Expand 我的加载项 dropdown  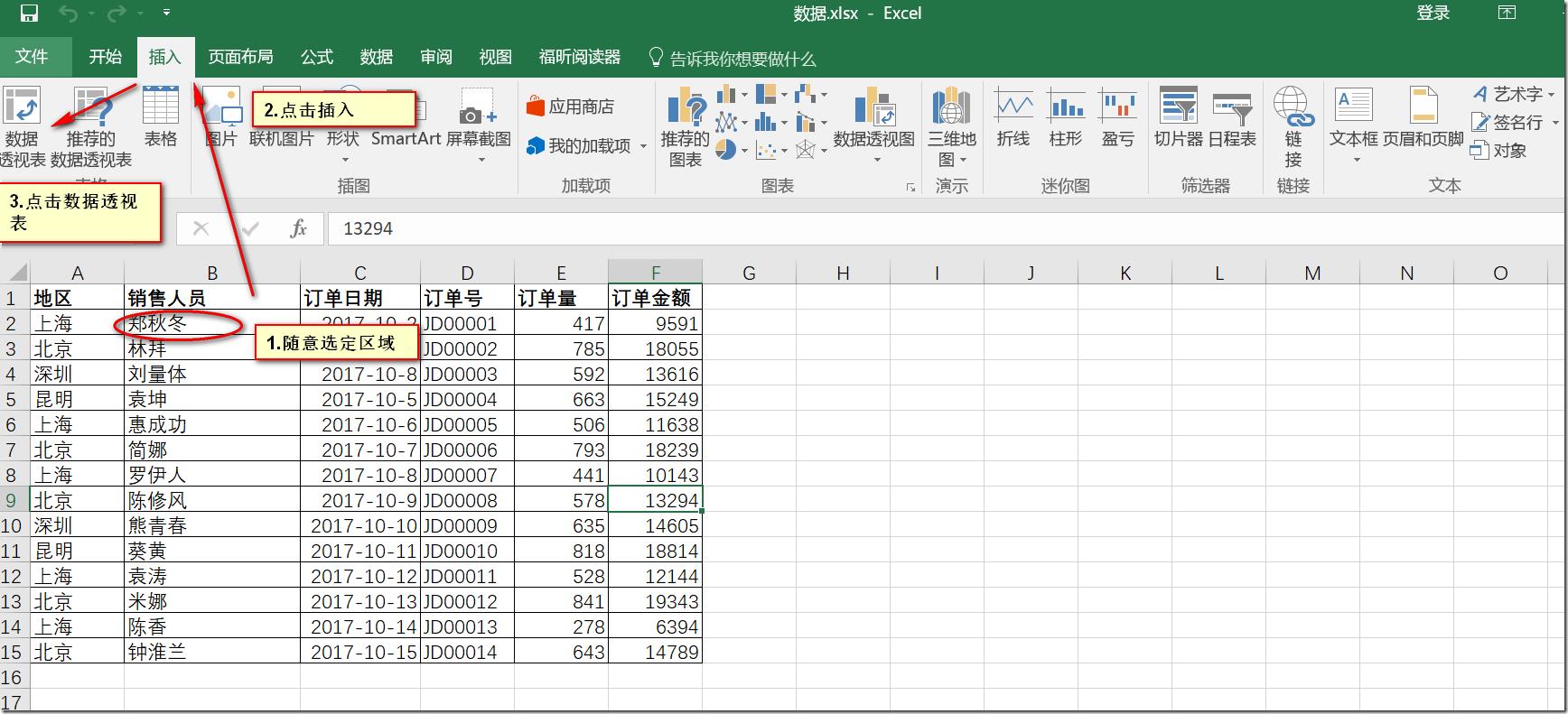click(643, 146)
